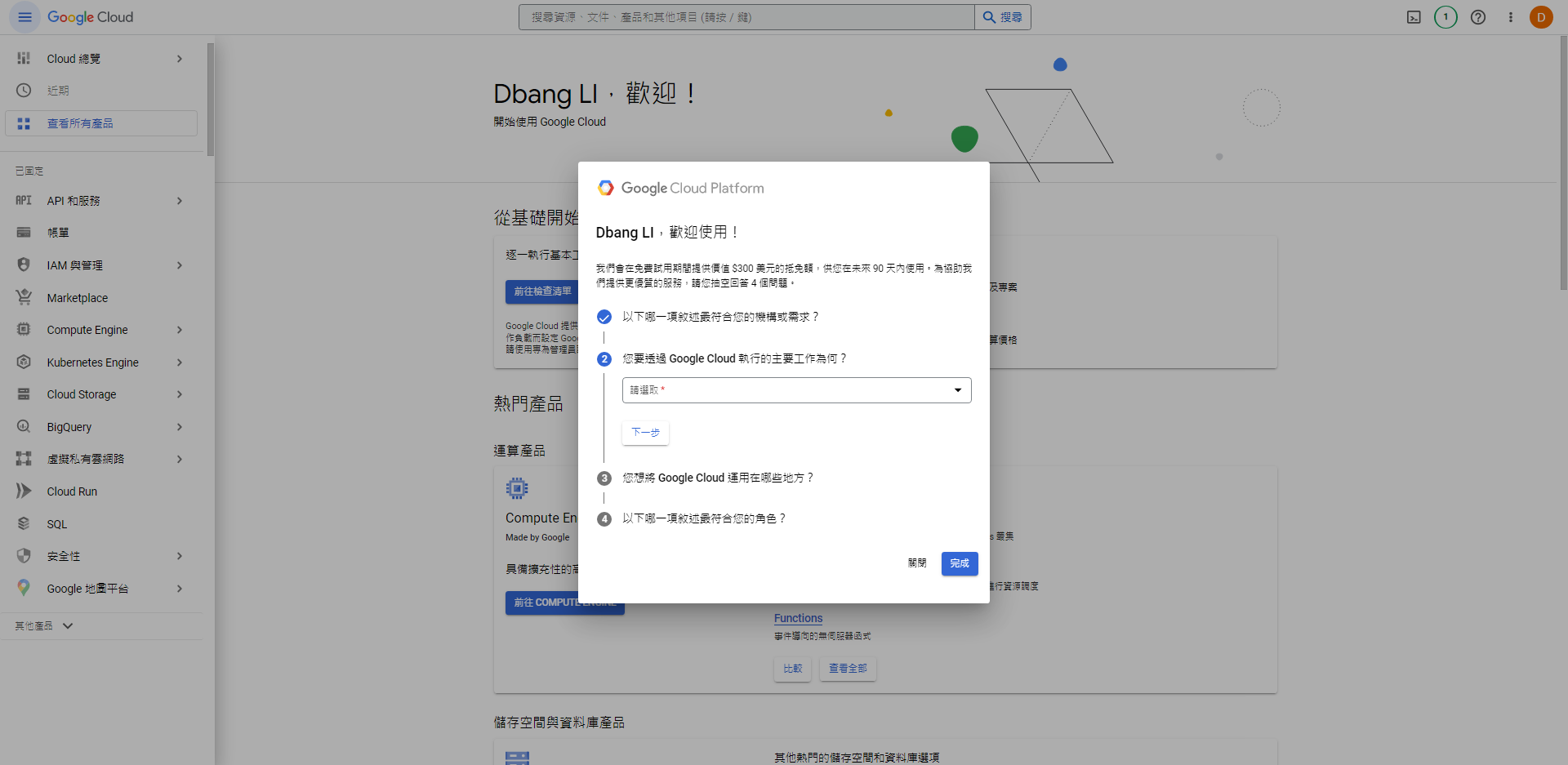
Task: Open the help question mark icon
Action: 1478,17
